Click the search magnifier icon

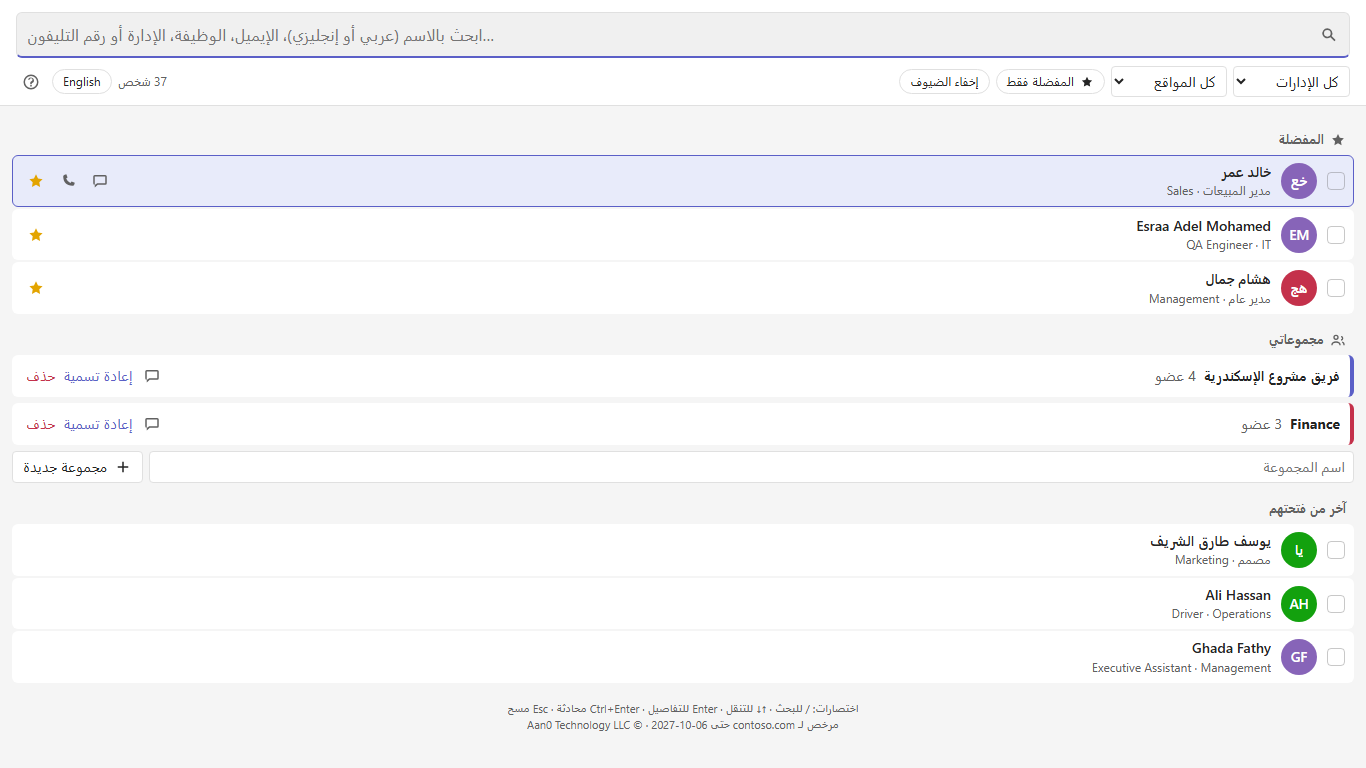point(1329,35)
